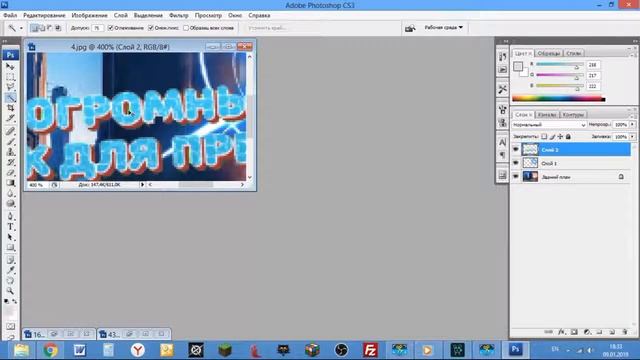
Task: Select the Dodge tool
Action: [x=10, y=204]
